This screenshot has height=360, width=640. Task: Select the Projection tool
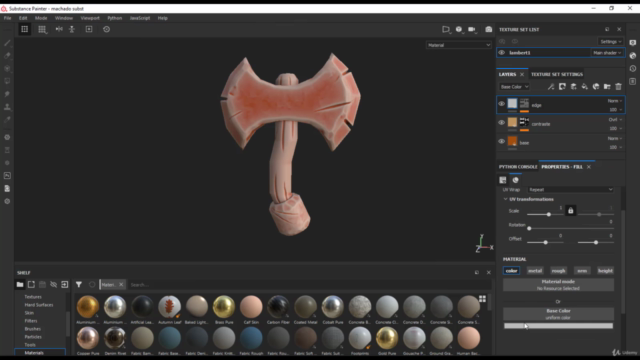click(7, 68)
